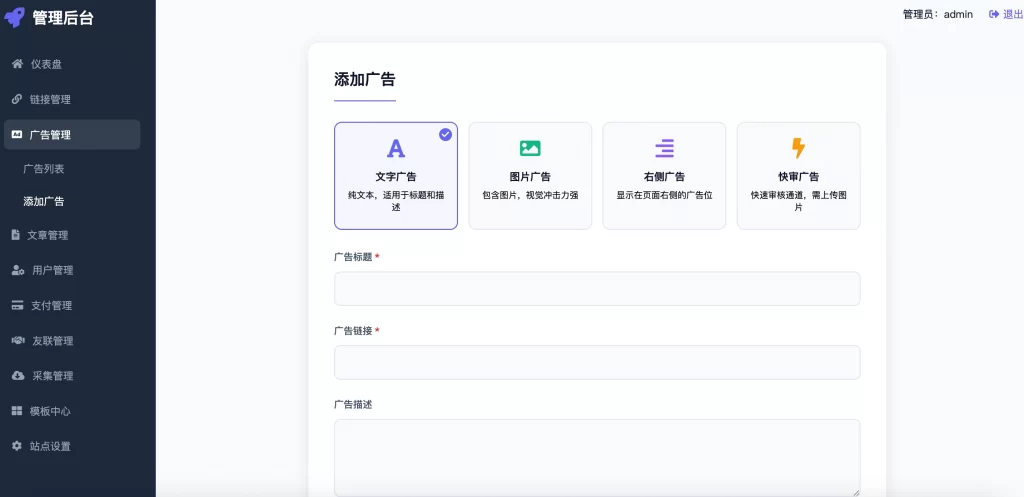1024x497 pixels.
Task: Open the 模板中心 sidebar section
Action: click(x=50, y=411)
